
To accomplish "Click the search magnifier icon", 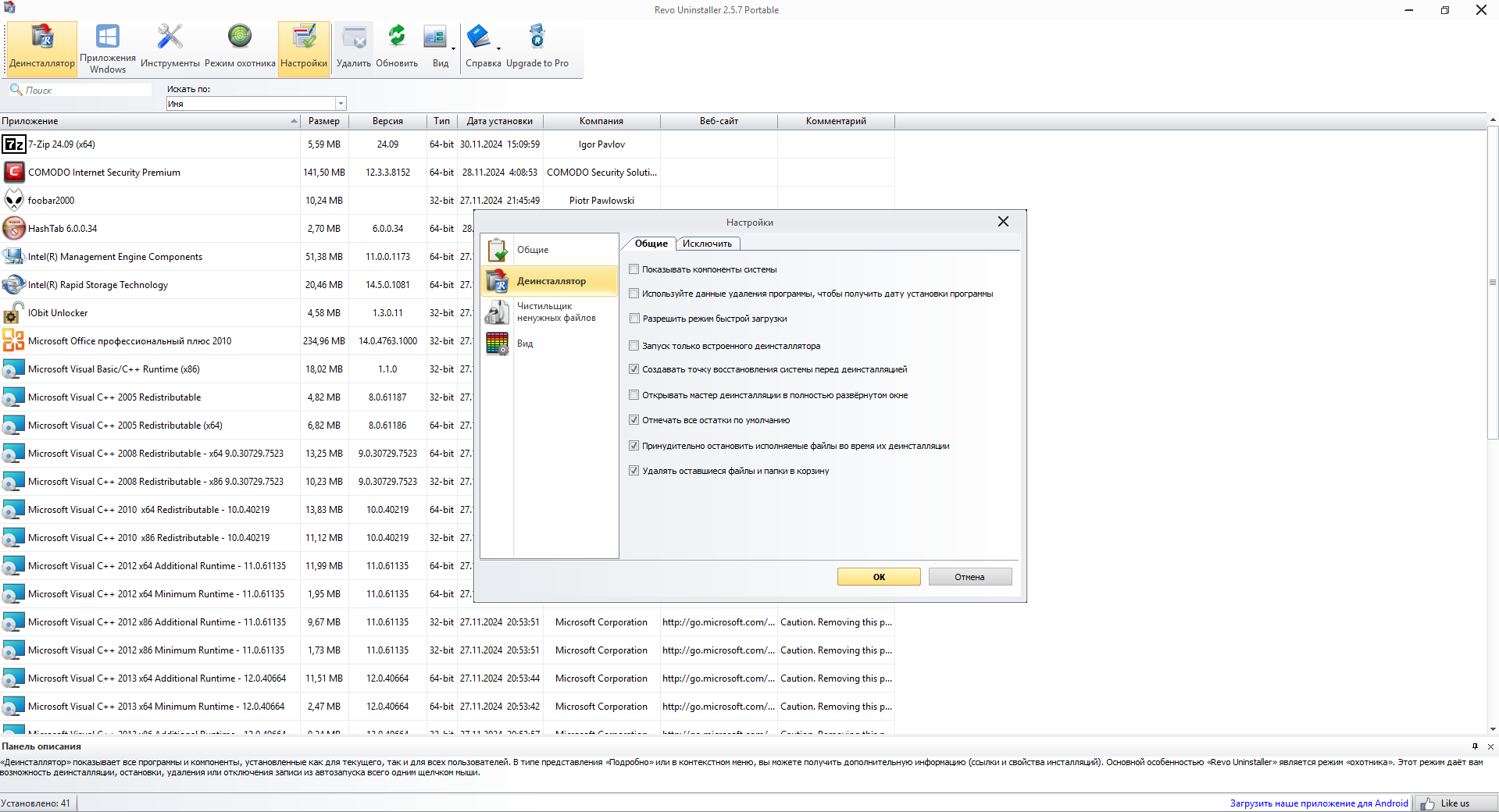I will pos(16,90).
